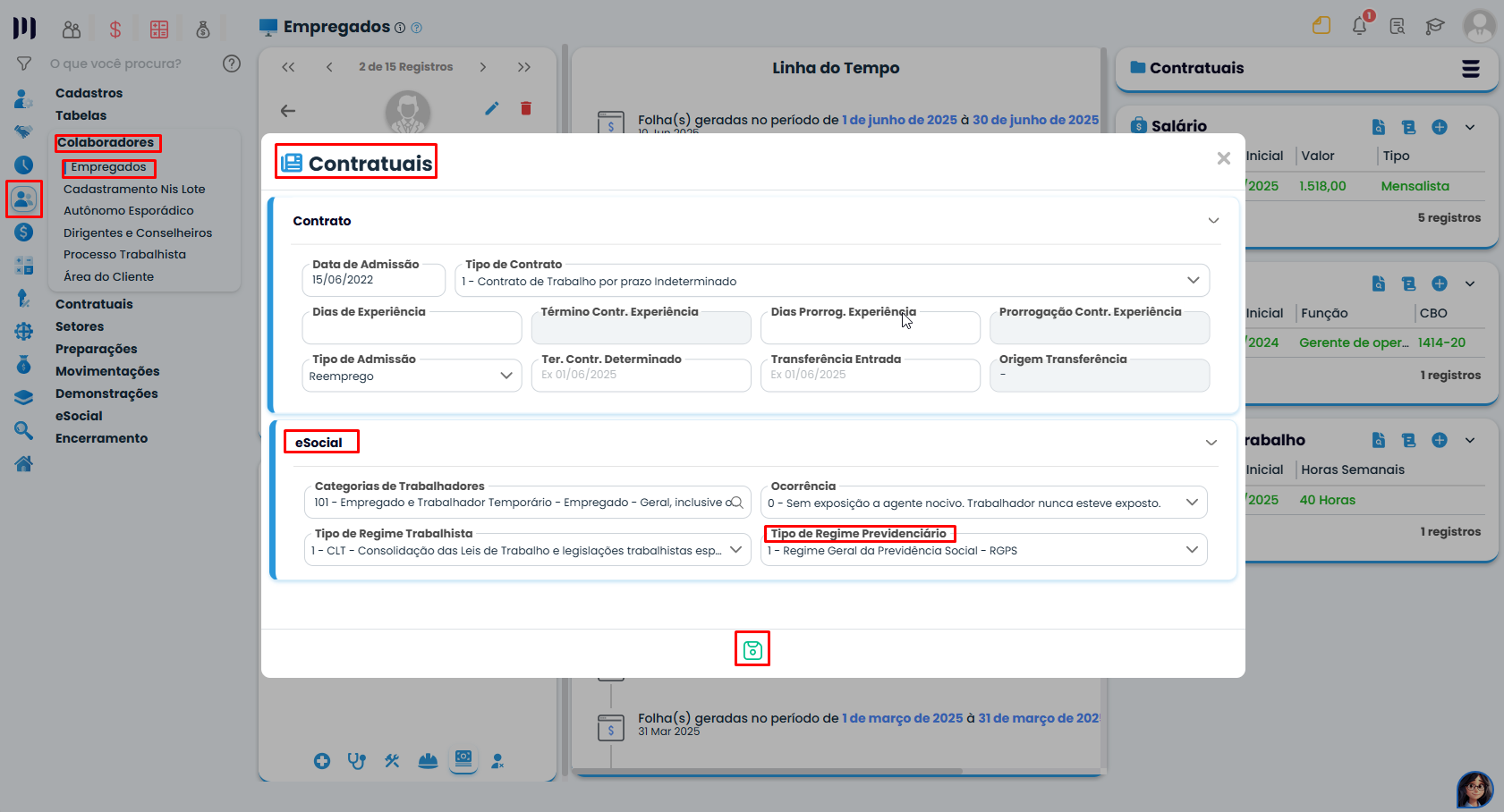Jump to the last employee record

524,67
